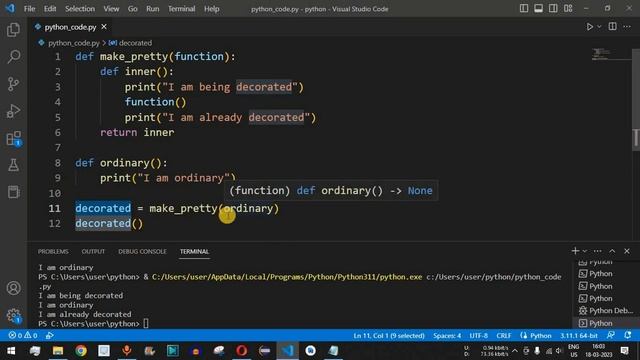Open the File menu
640x360 pixels.
[29, 9]
